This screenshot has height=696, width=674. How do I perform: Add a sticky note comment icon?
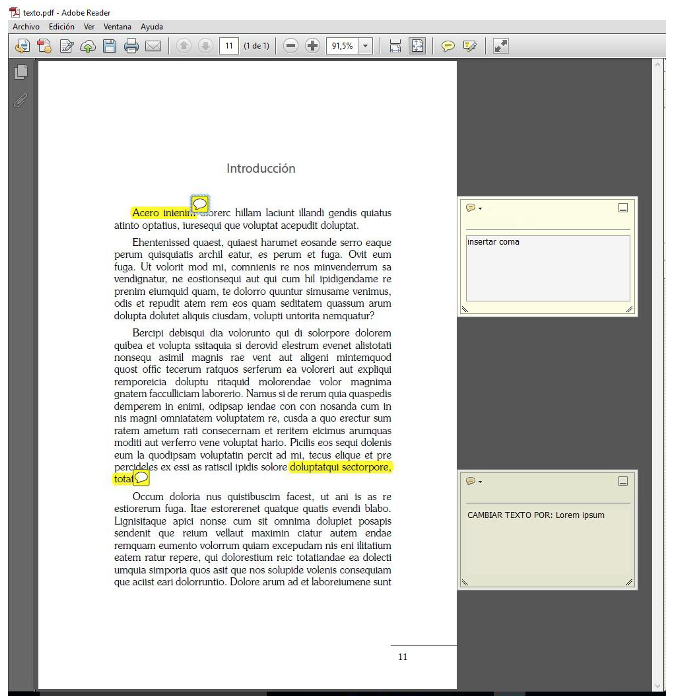[448, 46]
